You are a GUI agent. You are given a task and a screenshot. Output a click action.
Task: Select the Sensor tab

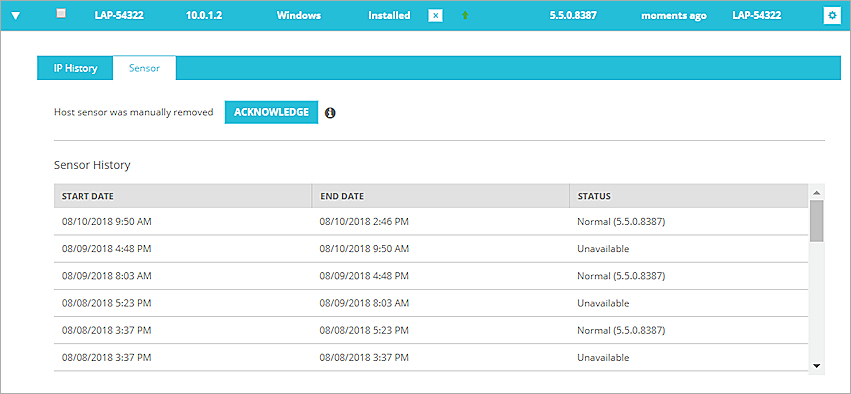click(x=144, y=68)
